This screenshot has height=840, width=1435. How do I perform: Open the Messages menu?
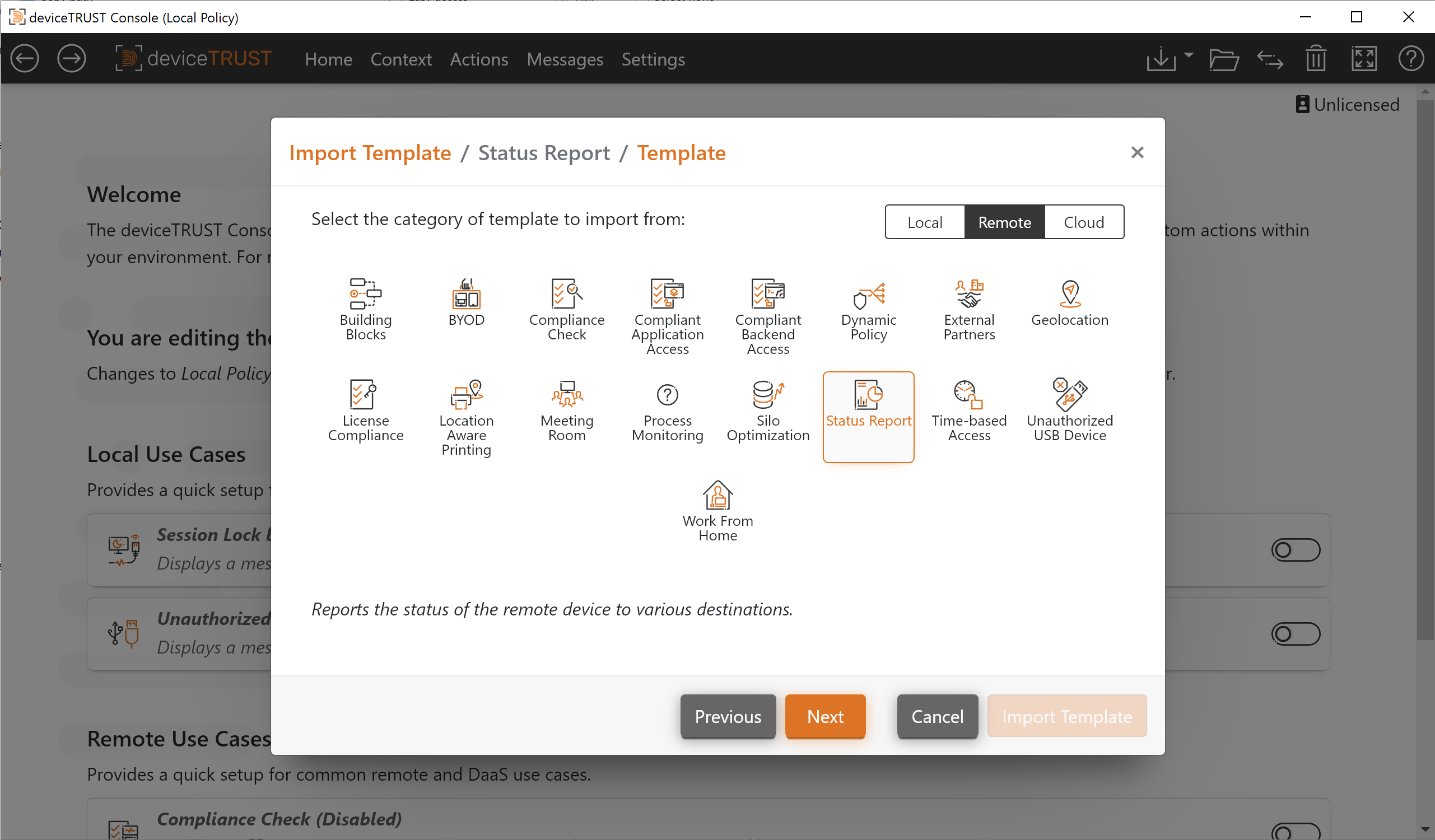point(565,59)
